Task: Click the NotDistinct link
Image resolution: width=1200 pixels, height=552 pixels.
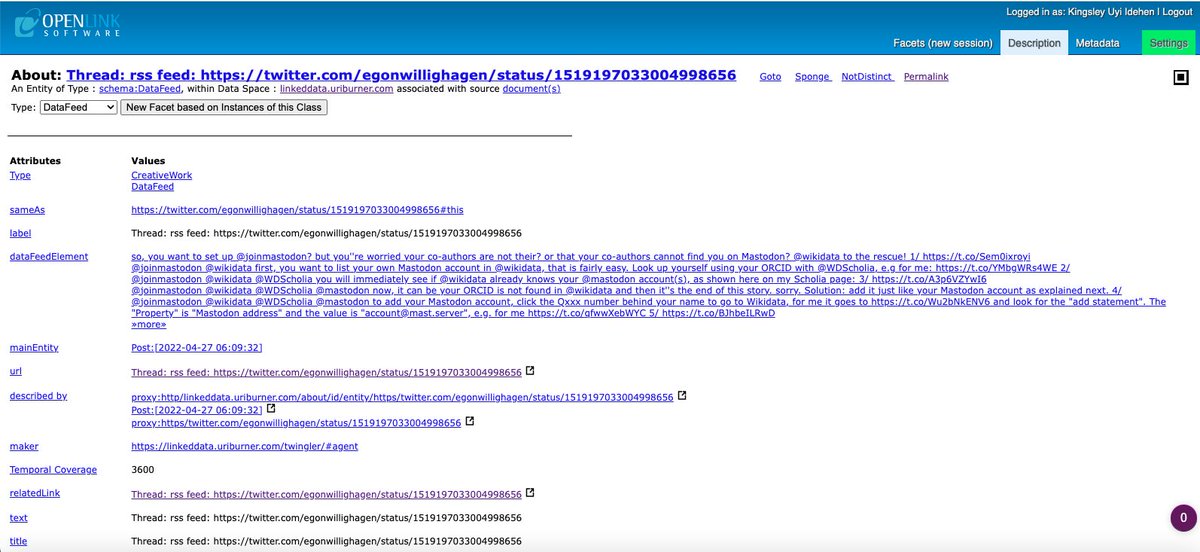Action: click(867, 77)
